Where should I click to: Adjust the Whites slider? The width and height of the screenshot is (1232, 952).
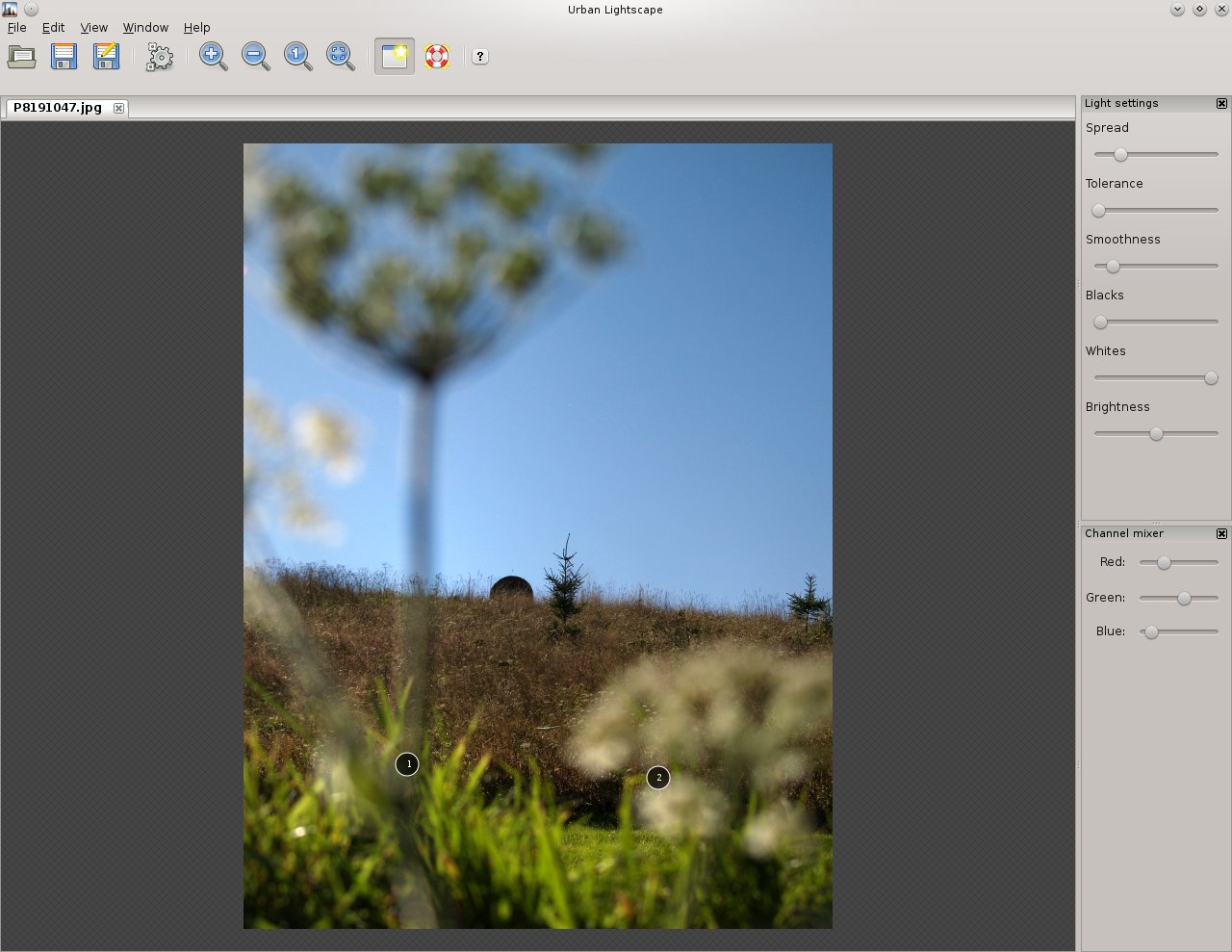[1156, 377]
